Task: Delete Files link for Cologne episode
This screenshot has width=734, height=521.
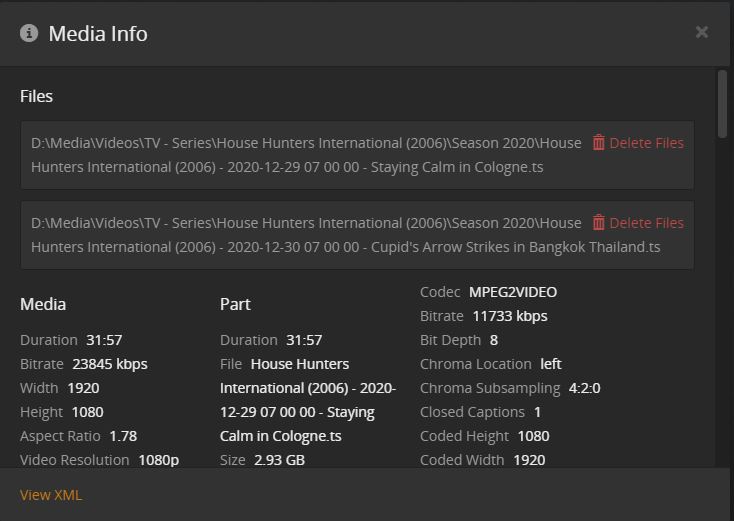Action: [x=646, y=143]
